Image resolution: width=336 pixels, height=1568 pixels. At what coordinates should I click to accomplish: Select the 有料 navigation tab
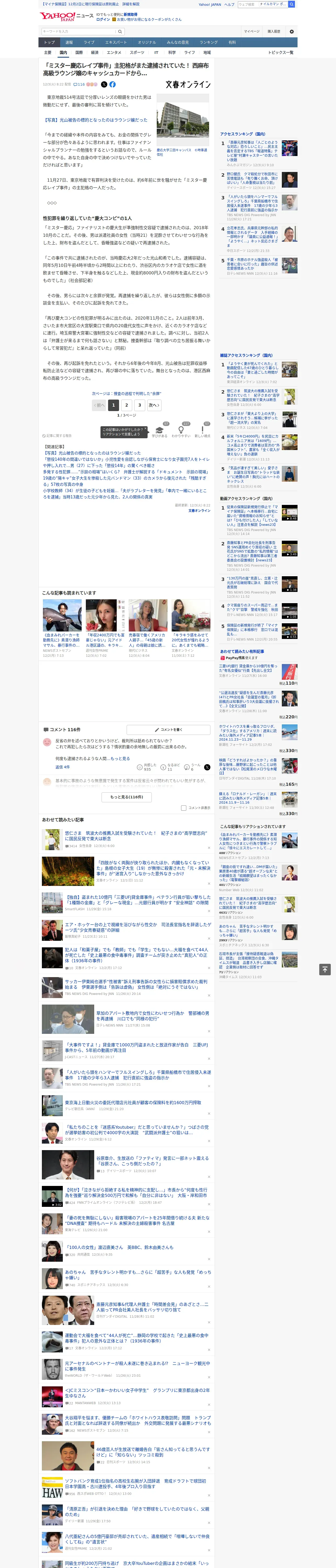click(x=232, y=43)
